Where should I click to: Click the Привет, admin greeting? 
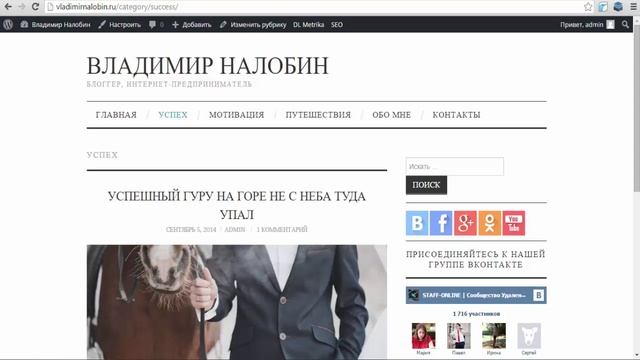click(x=581, y=24)
